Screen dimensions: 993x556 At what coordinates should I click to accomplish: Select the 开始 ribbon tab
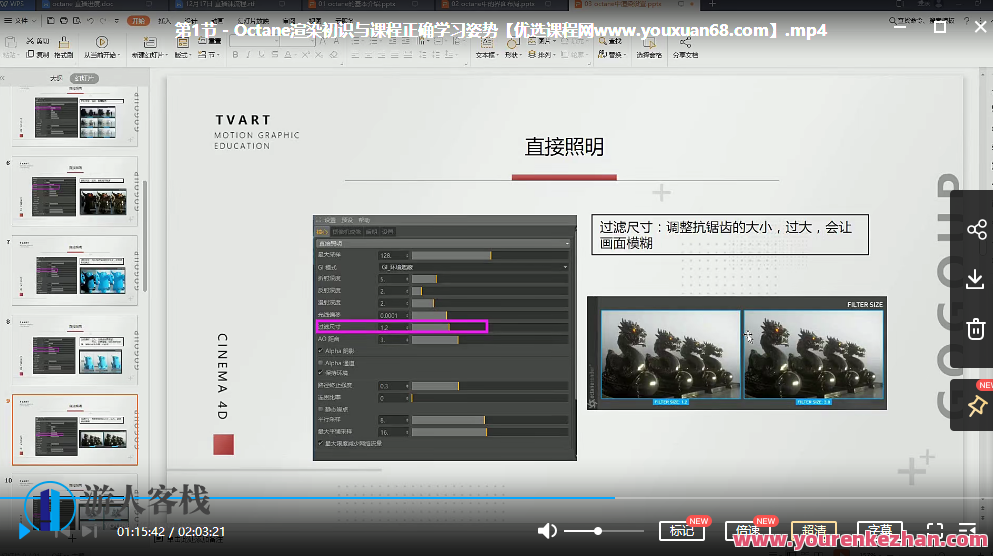[138, 21]
